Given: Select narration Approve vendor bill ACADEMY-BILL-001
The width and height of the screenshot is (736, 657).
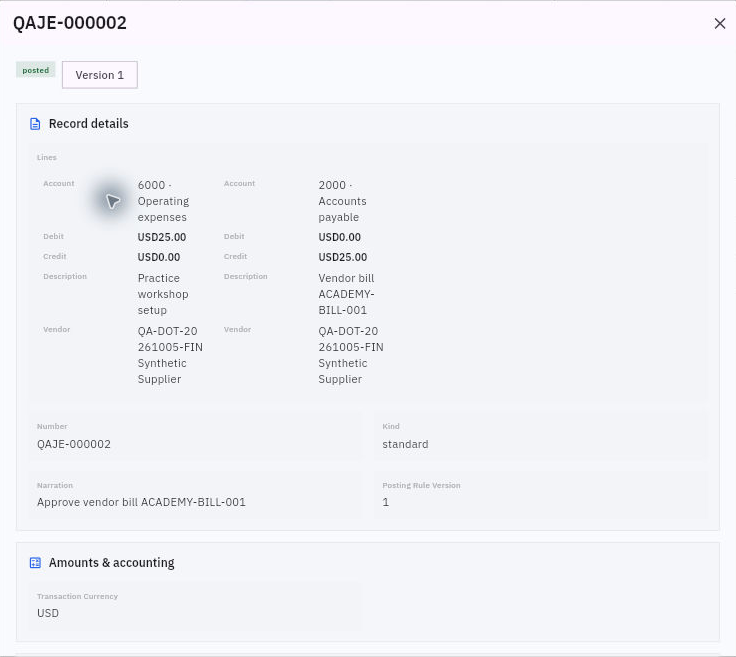Looking at the screenshot, I should click(x=141, y=502).
